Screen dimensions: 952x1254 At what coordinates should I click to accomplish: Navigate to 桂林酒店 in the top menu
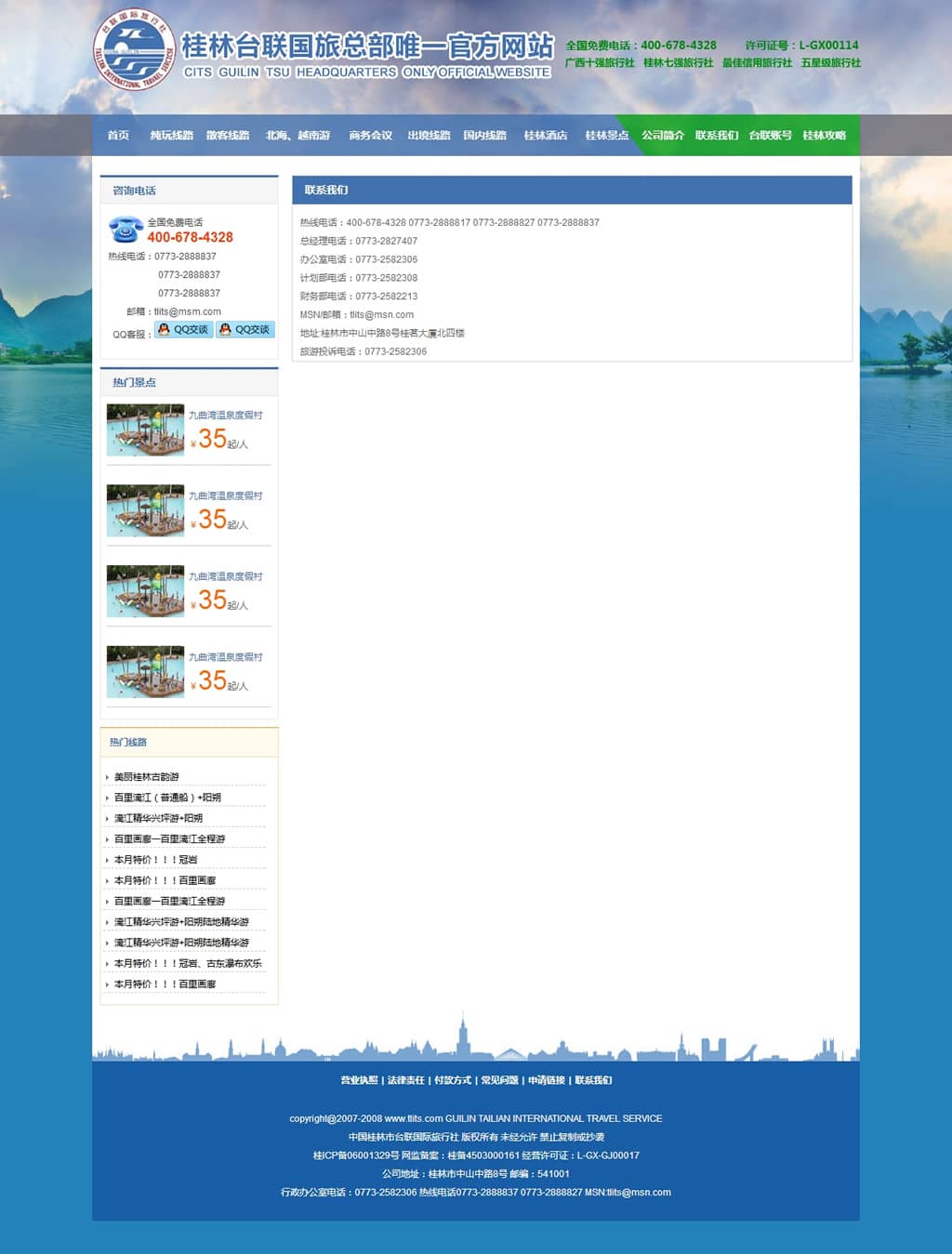click(x=545, y=136)
